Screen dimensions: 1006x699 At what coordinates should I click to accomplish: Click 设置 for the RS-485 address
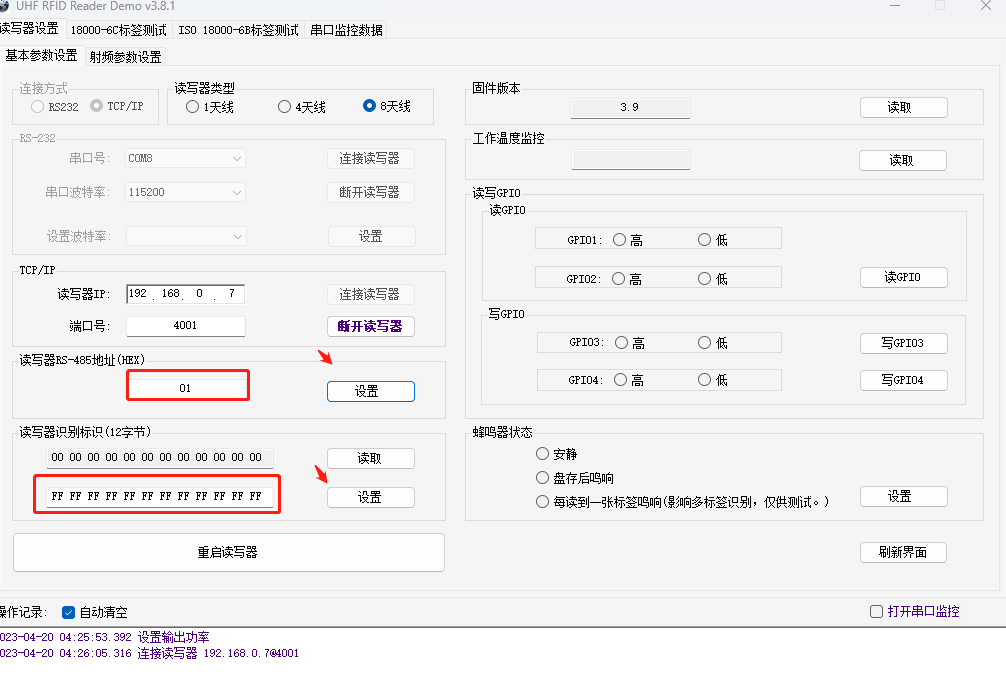371,392
